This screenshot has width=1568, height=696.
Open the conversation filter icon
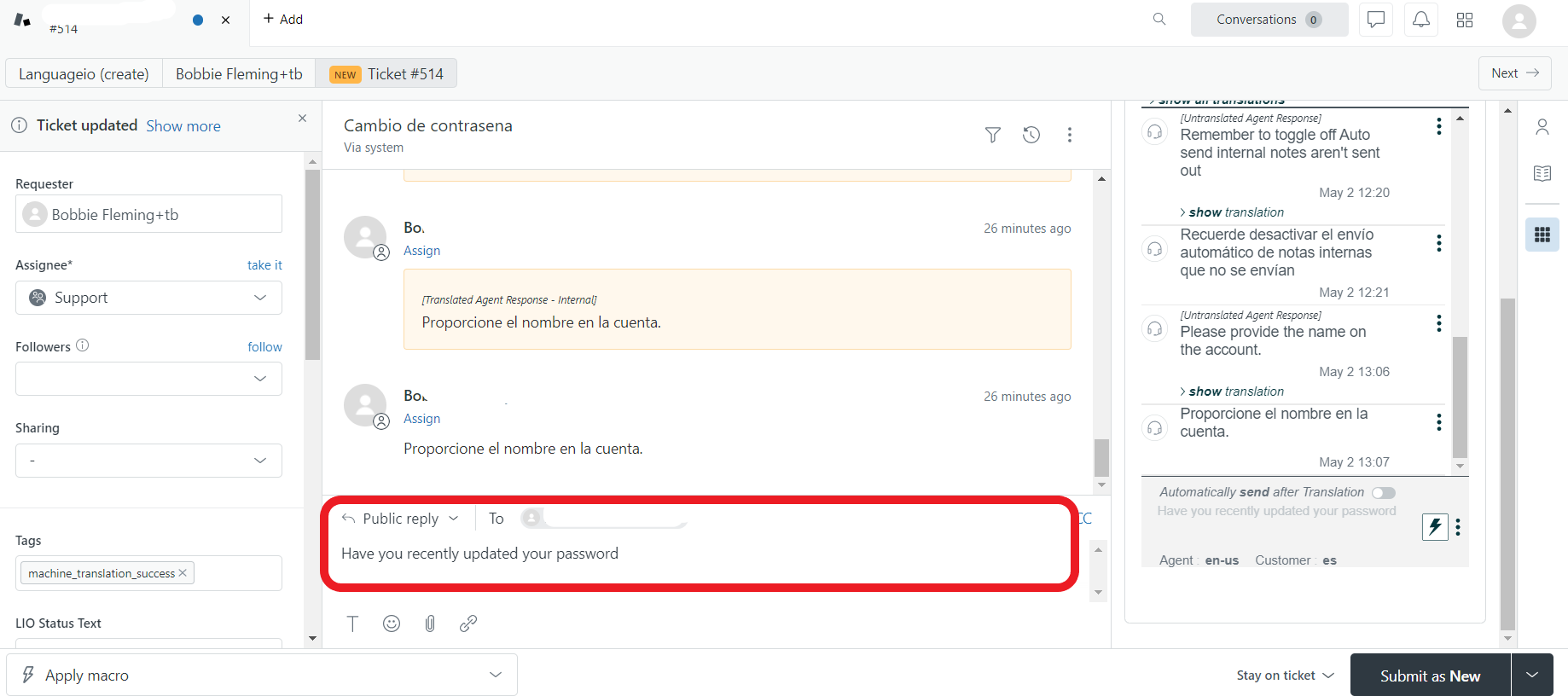[x=993, y=135]
